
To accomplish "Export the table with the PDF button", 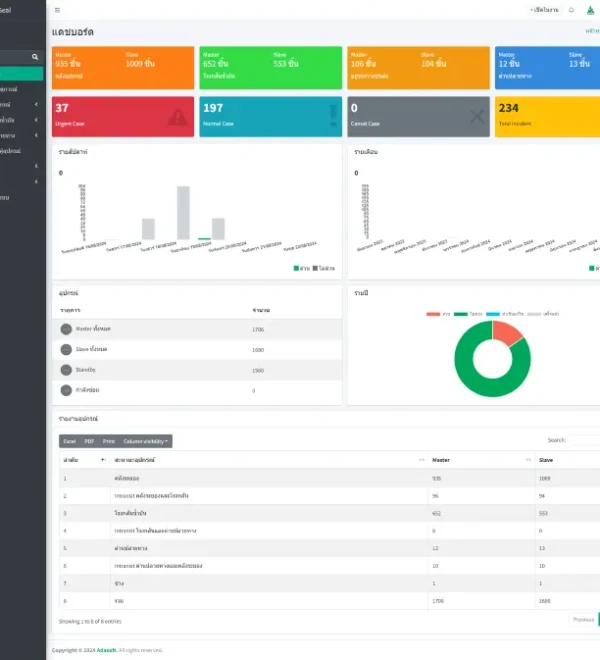I will pyautogui.click(x=89, y=441).
